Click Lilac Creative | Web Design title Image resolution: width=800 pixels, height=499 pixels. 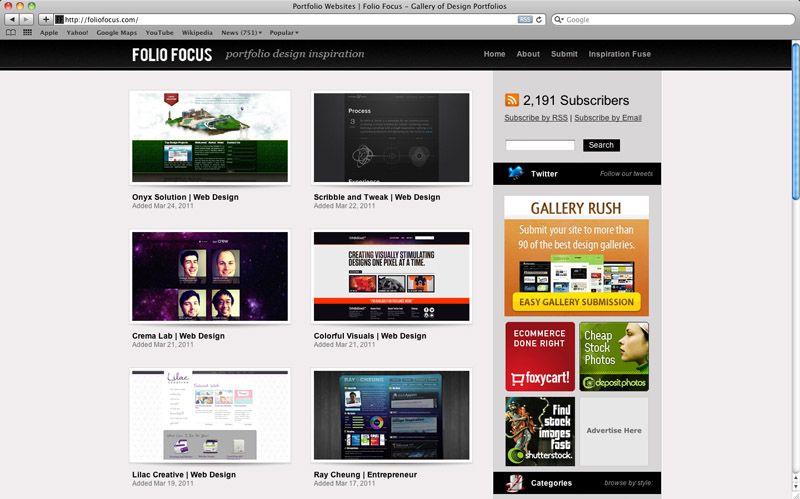click(x=184, y=475)
